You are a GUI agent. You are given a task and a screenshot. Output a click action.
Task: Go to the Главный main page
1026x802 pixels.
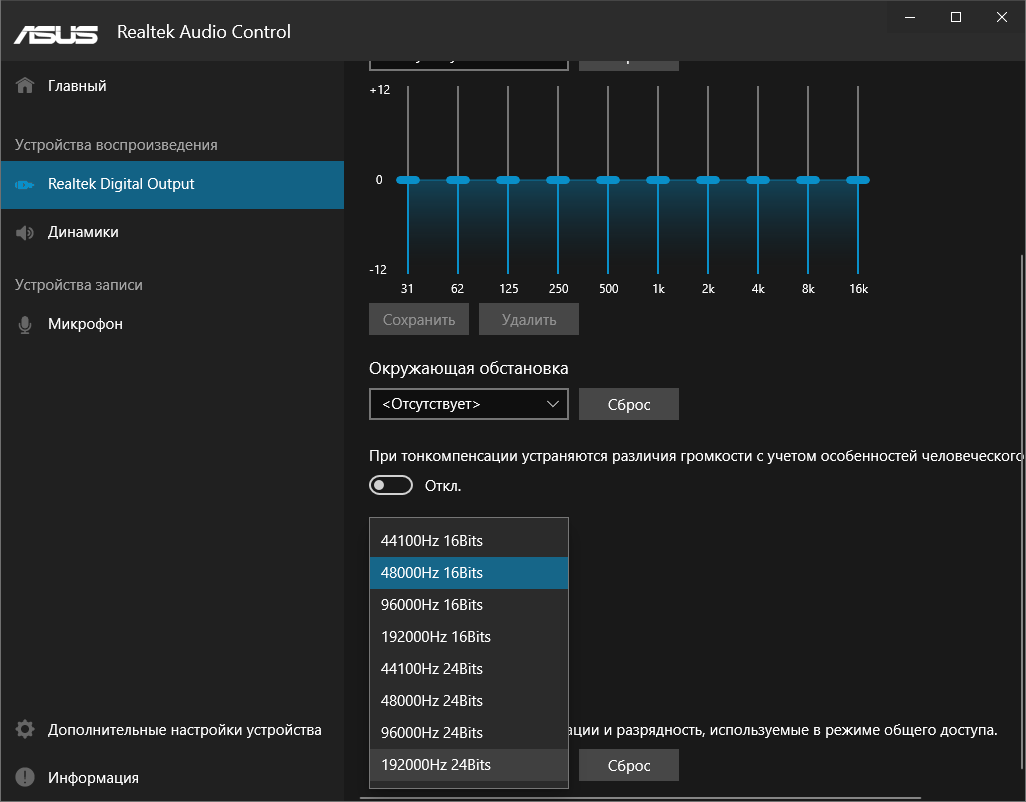77,86
